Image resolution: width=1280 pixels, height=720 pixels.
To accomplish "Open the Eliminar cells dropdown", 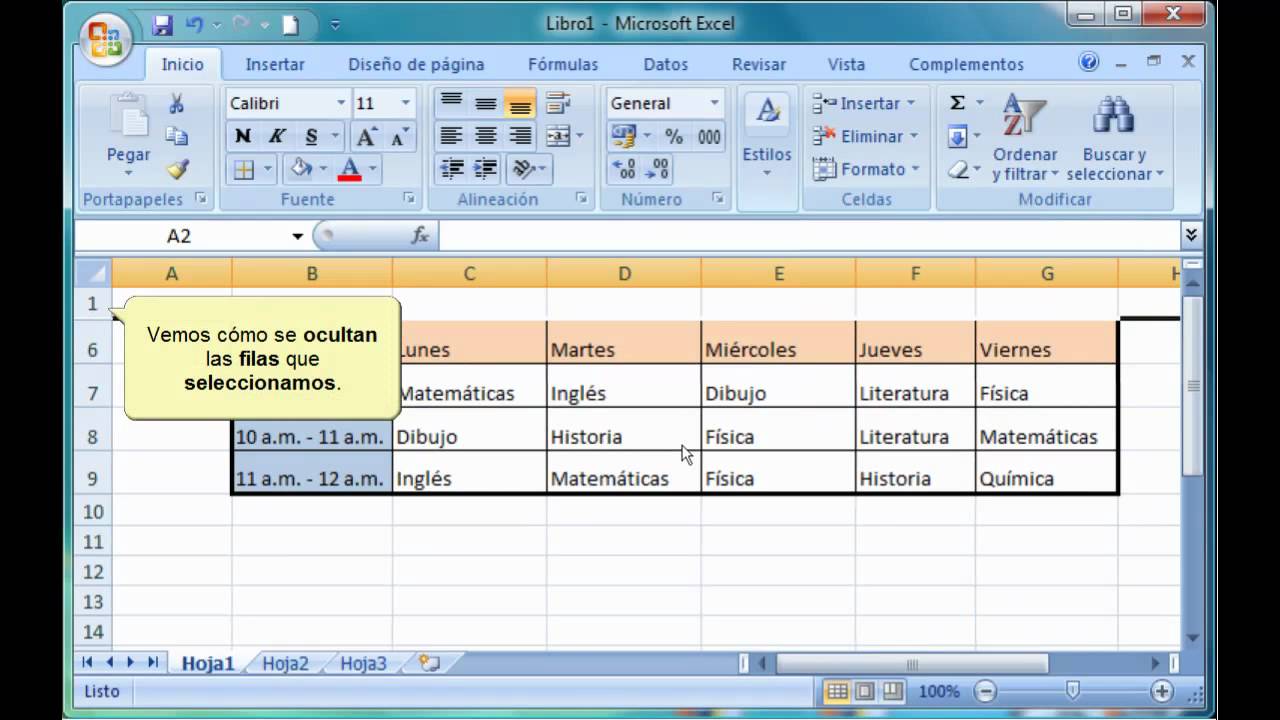I will click(864, 136).
